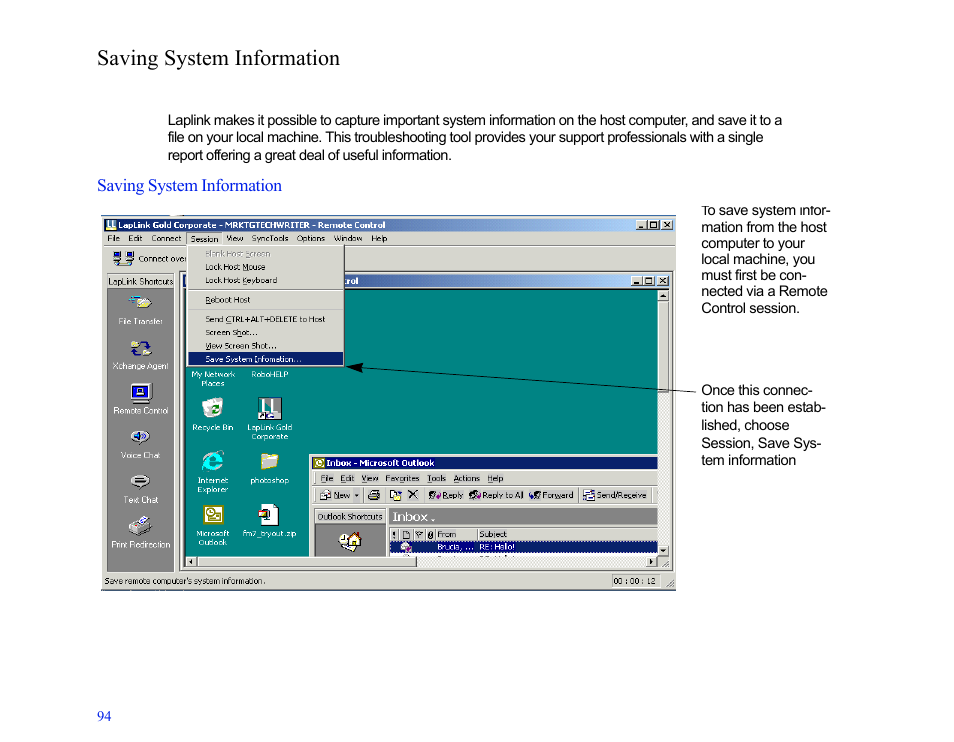Select the fm7_byout.zip file icon
This screenshot has height=742, width=954.
coord(268,515)
